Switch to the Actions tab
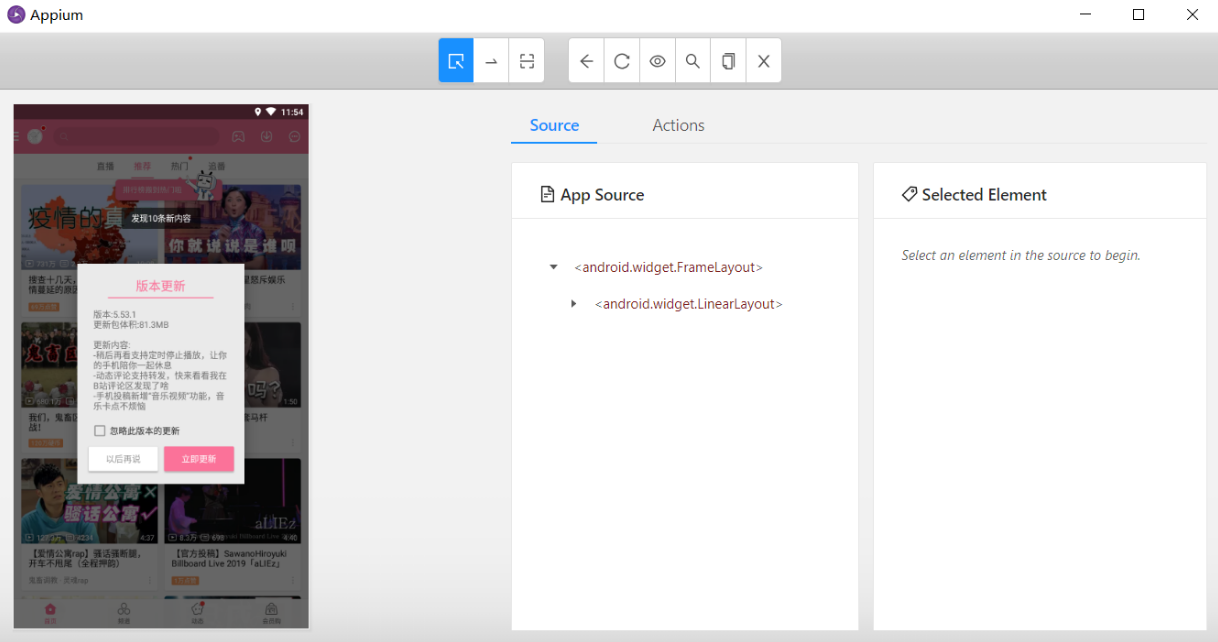The height and width of the screenshot is (642, 1218). tap(678, 125)
